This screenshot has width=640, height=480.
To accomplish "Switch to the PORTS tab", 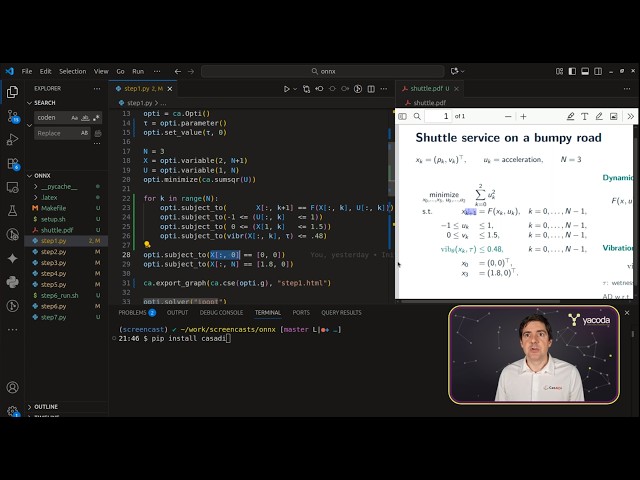I will pos(301,313).
